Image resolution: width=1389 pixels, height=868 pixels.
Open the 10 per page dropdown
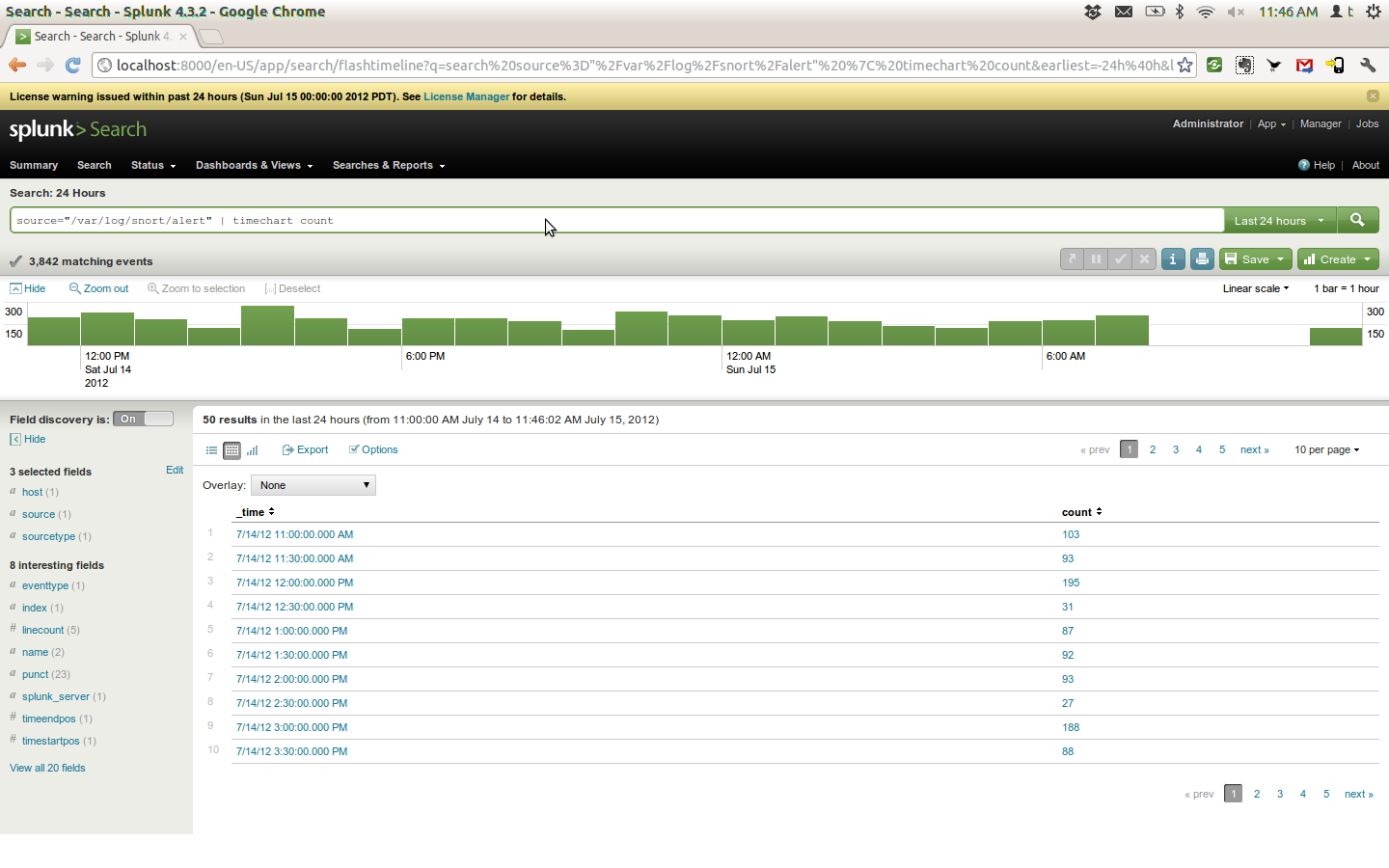click(1326, 449)
